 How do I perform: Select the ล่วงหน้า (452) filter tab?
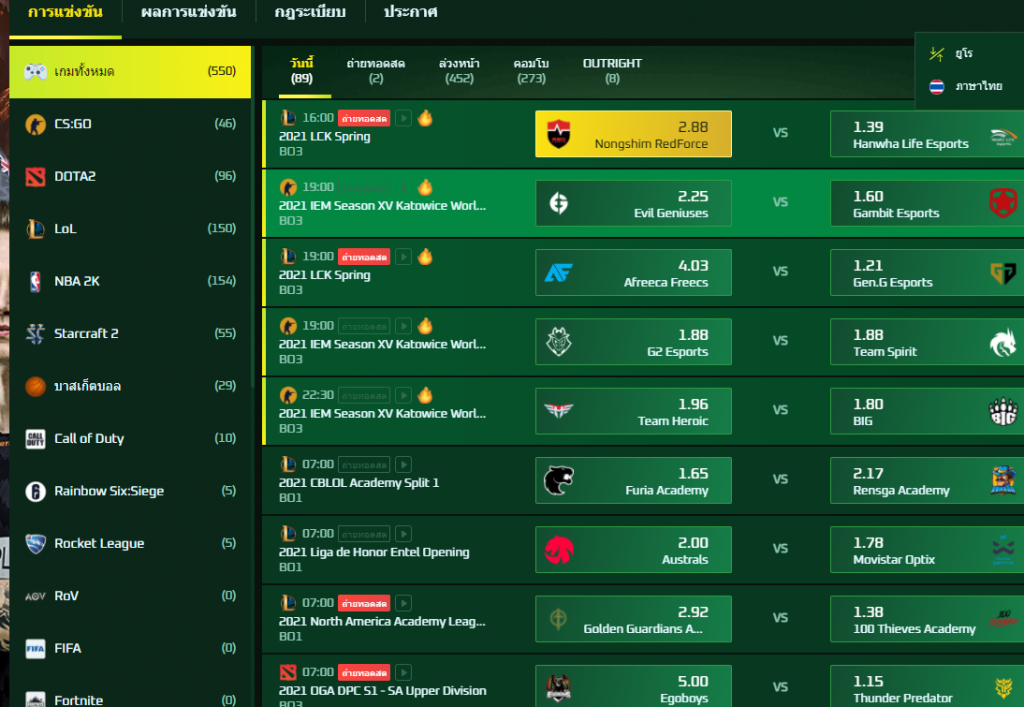[459, 71]
